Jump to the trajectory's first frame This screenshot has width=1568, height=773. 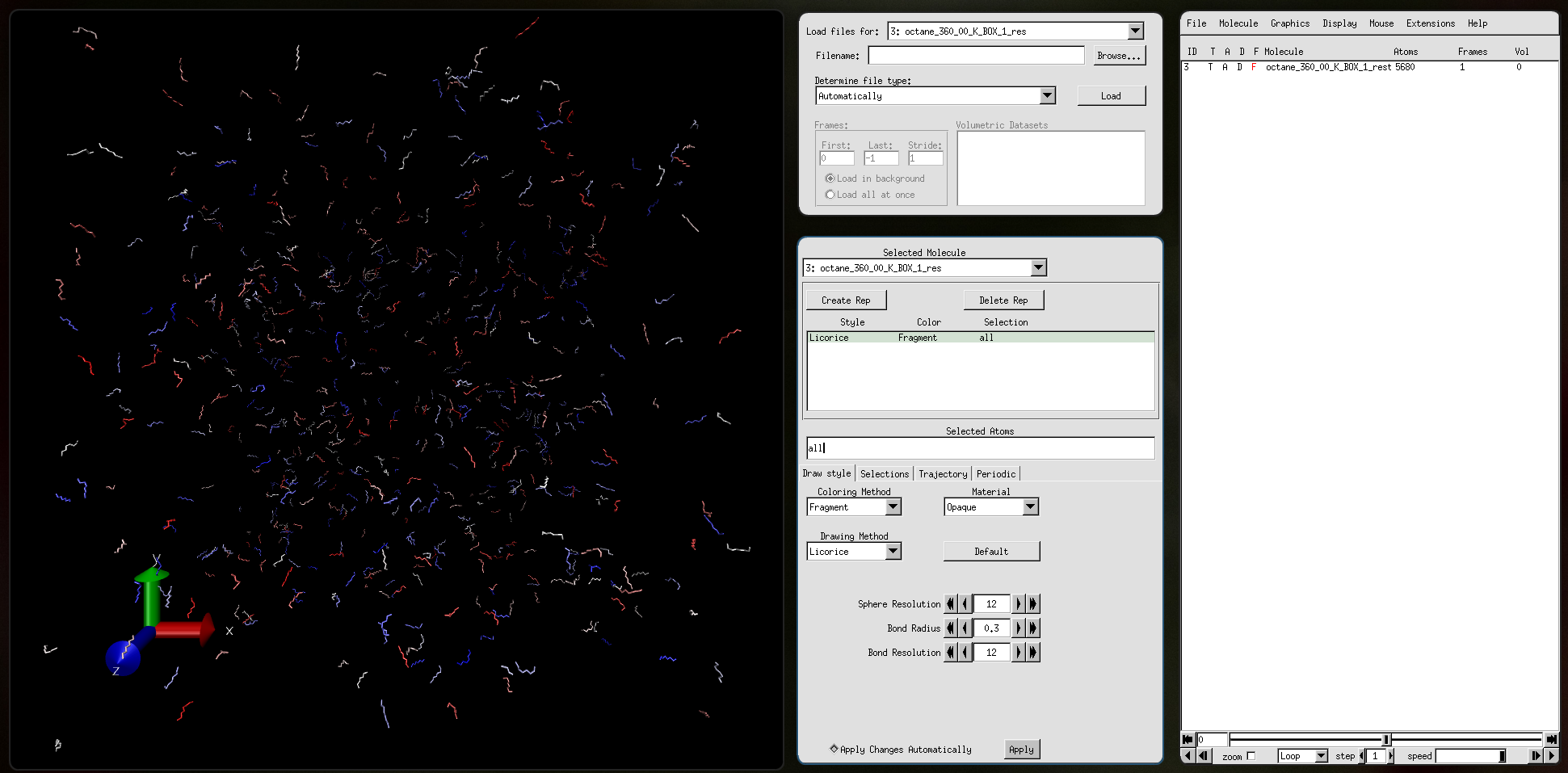click(1187, 739)
